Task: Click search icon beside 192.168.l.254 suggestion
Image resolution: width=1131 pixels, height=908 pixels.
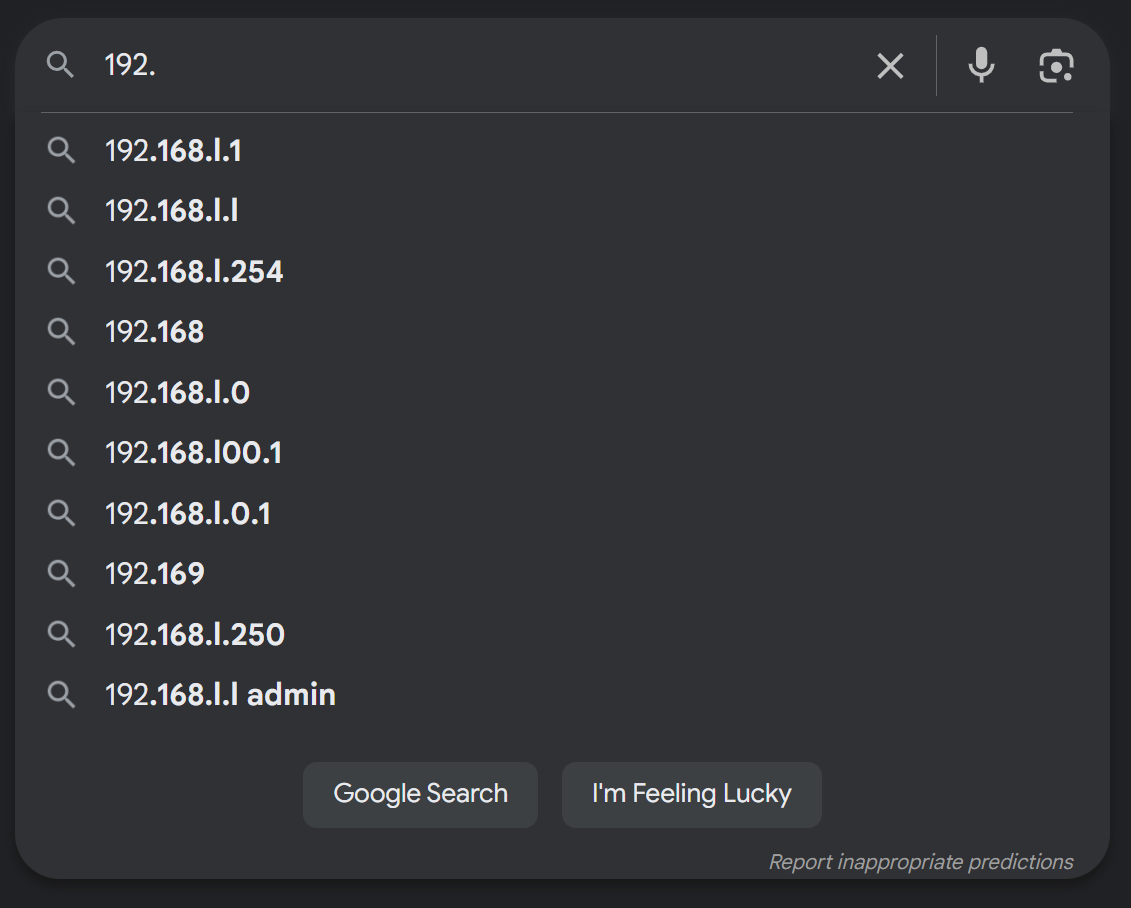Action: [x=61, y=271]
